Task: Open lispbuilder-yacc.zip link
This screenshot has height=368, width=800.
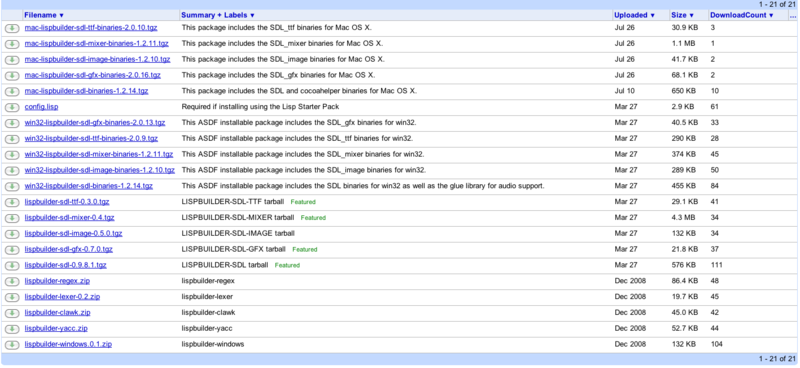Action: pos(56,329)
